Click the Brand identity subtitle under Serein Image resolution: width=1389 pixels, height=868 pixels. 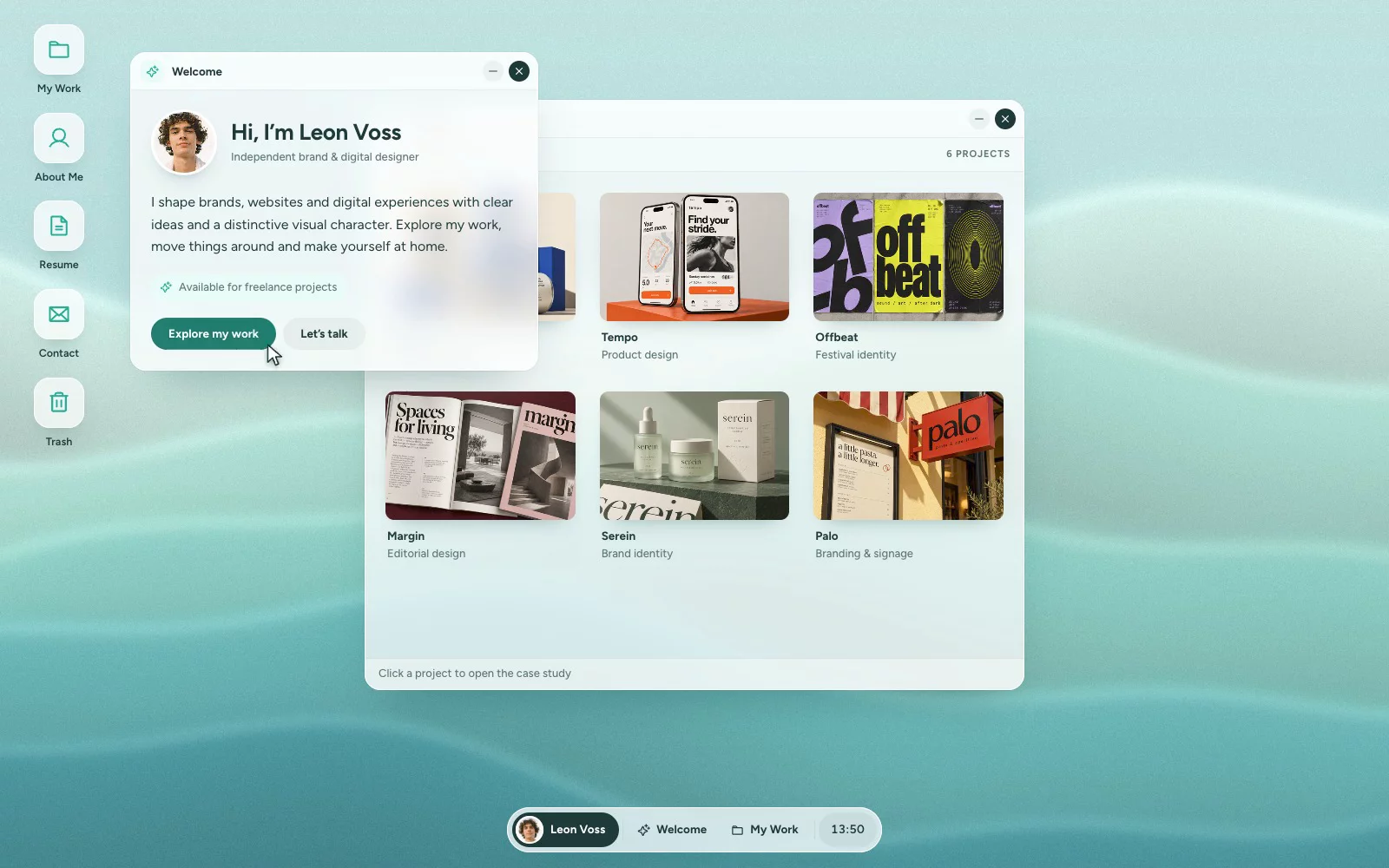(637, 554)
